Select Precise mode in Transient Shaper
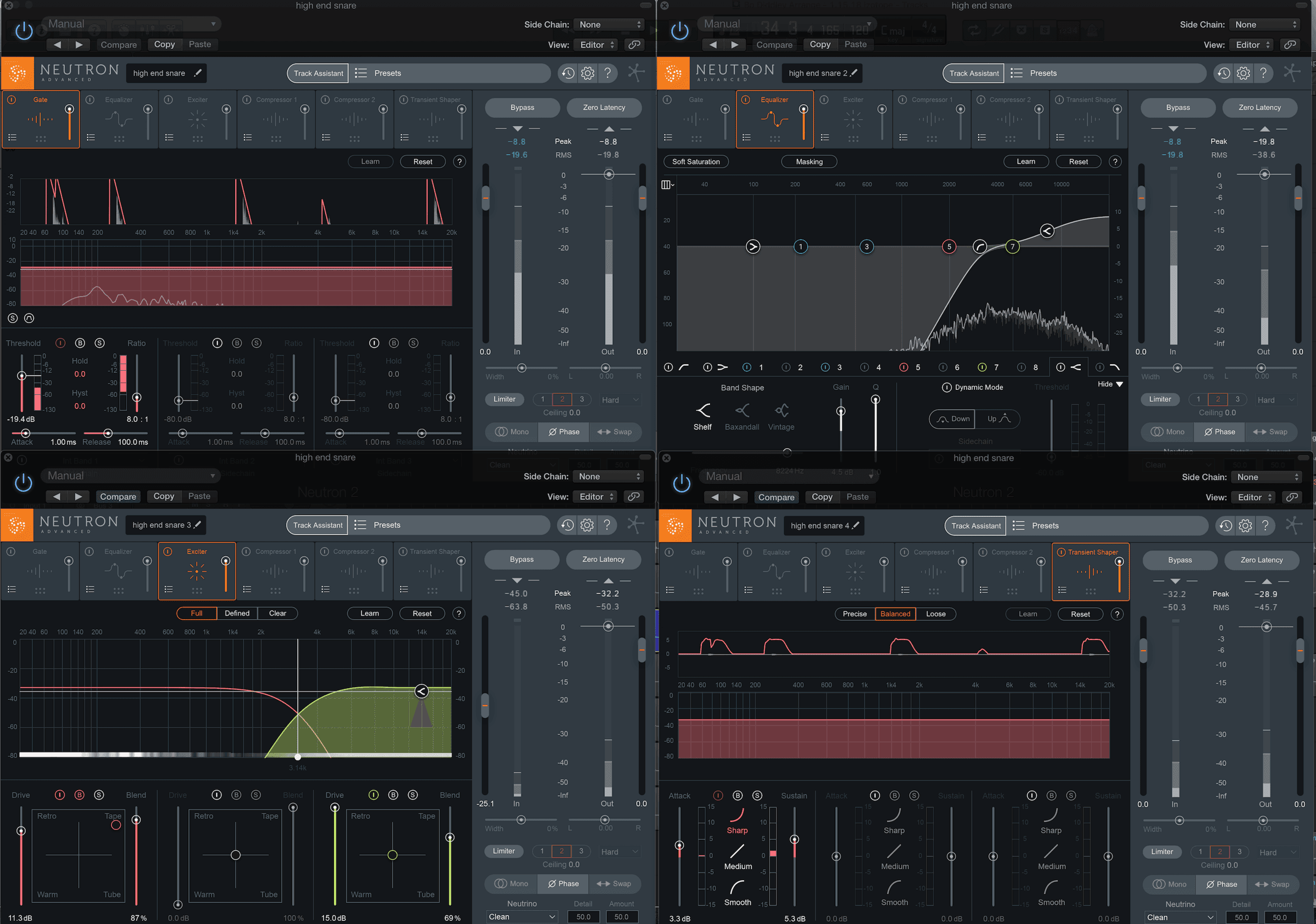The width and height of the screenshot is (1316, 924). [x=855, y=614]
